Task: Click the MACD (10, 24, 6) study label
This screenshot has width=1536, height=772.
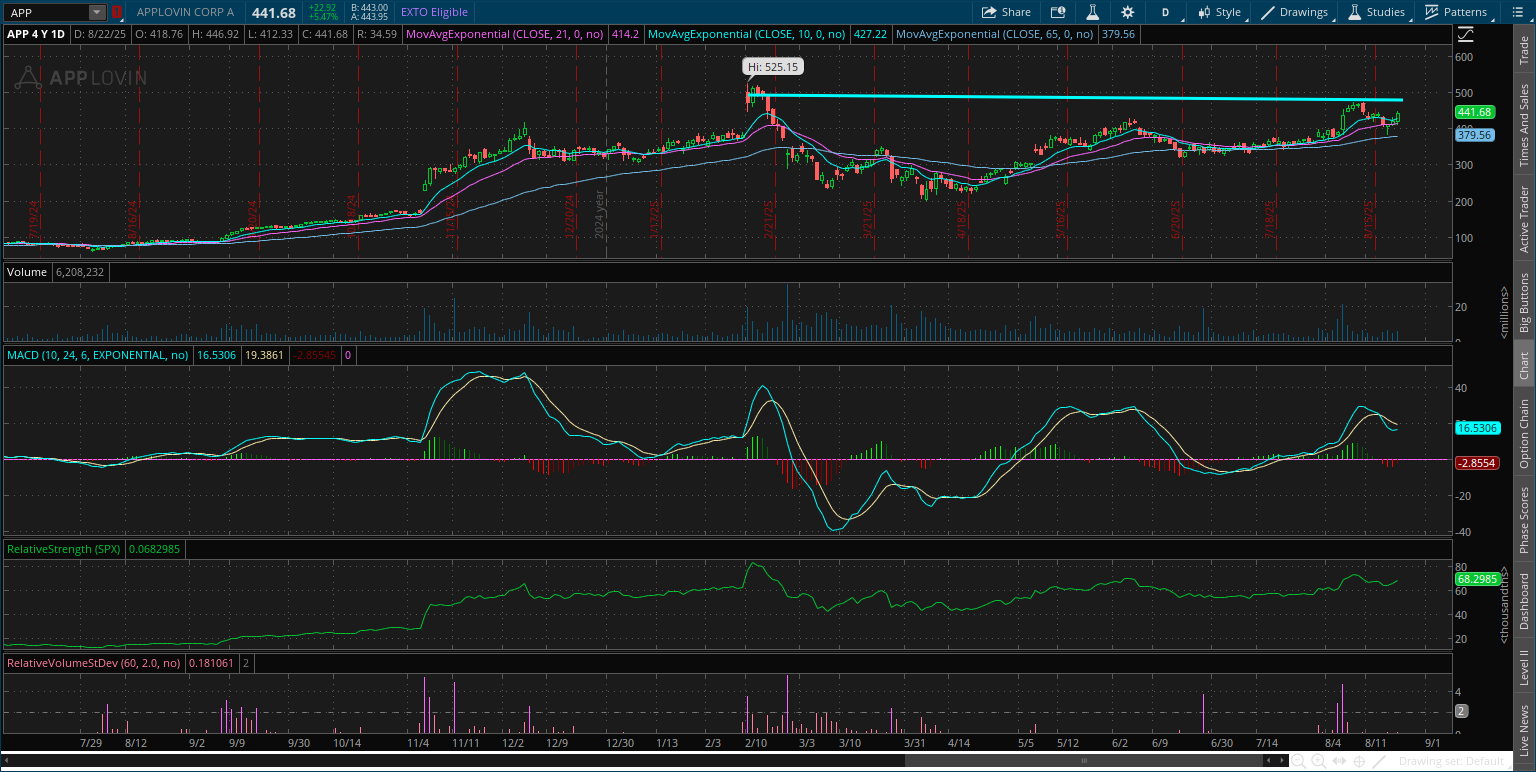Action: 98,355
